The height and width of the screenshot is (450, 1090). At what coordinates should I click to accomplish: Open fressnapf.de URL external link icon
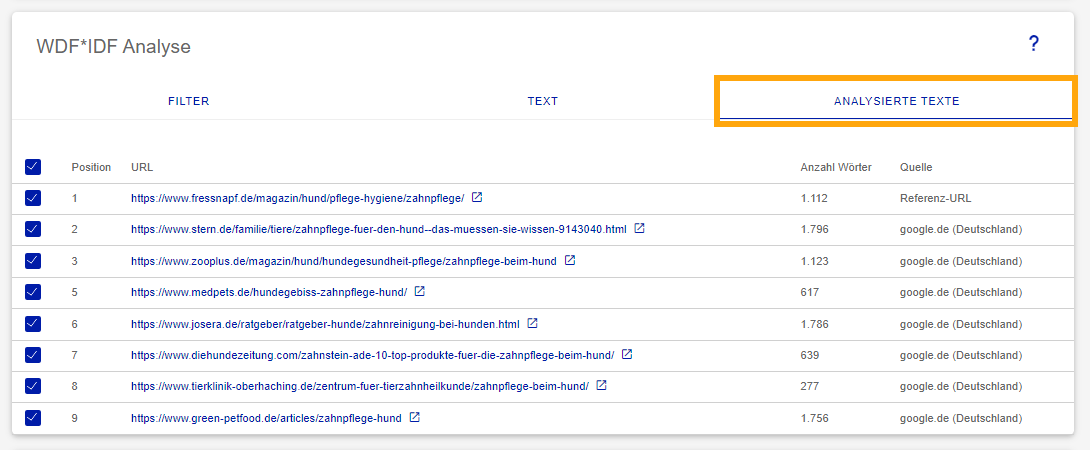tap(477, 198)
